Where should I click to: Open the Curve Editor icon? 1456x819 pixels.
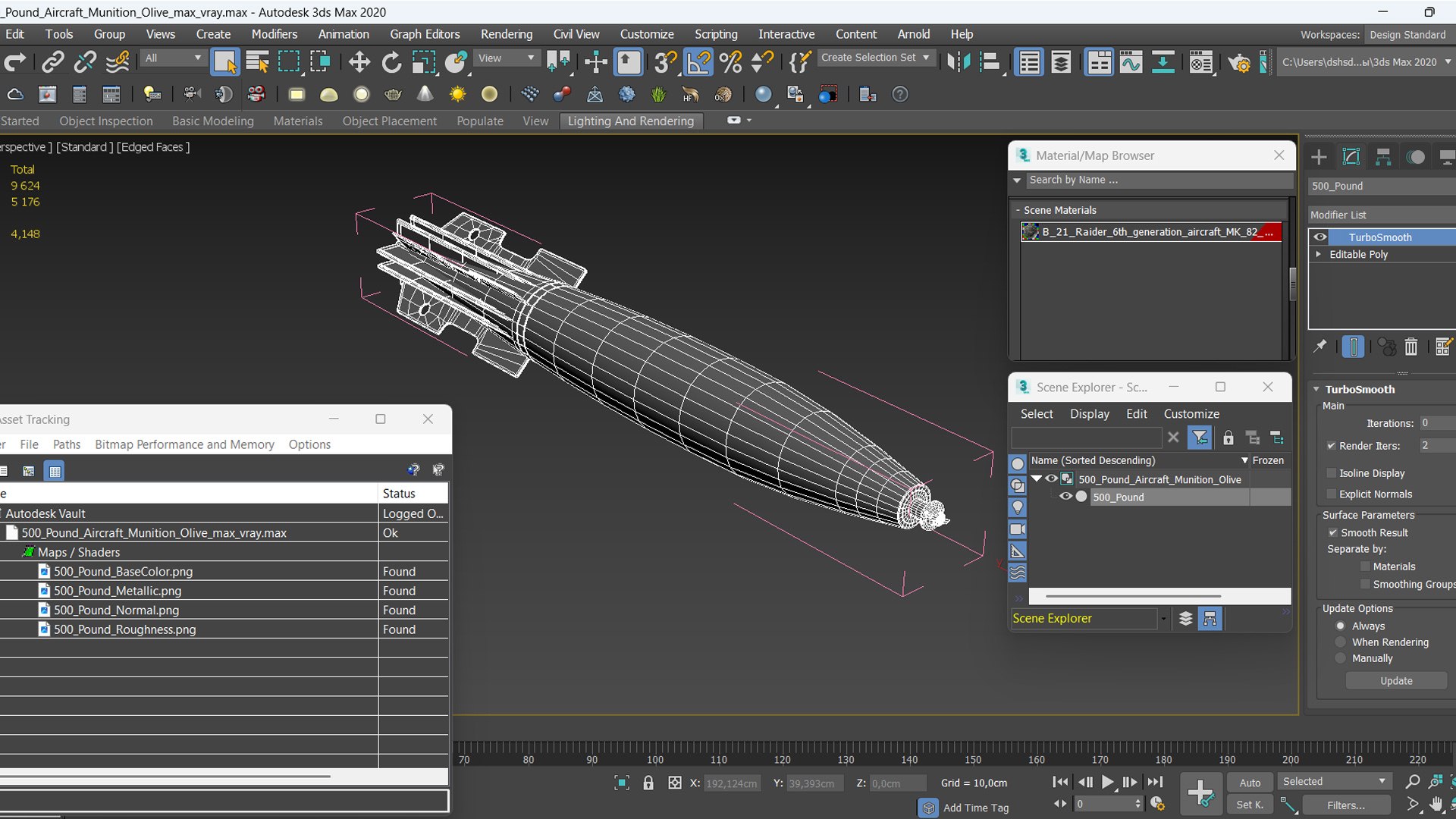click(x=1131, y=62)
